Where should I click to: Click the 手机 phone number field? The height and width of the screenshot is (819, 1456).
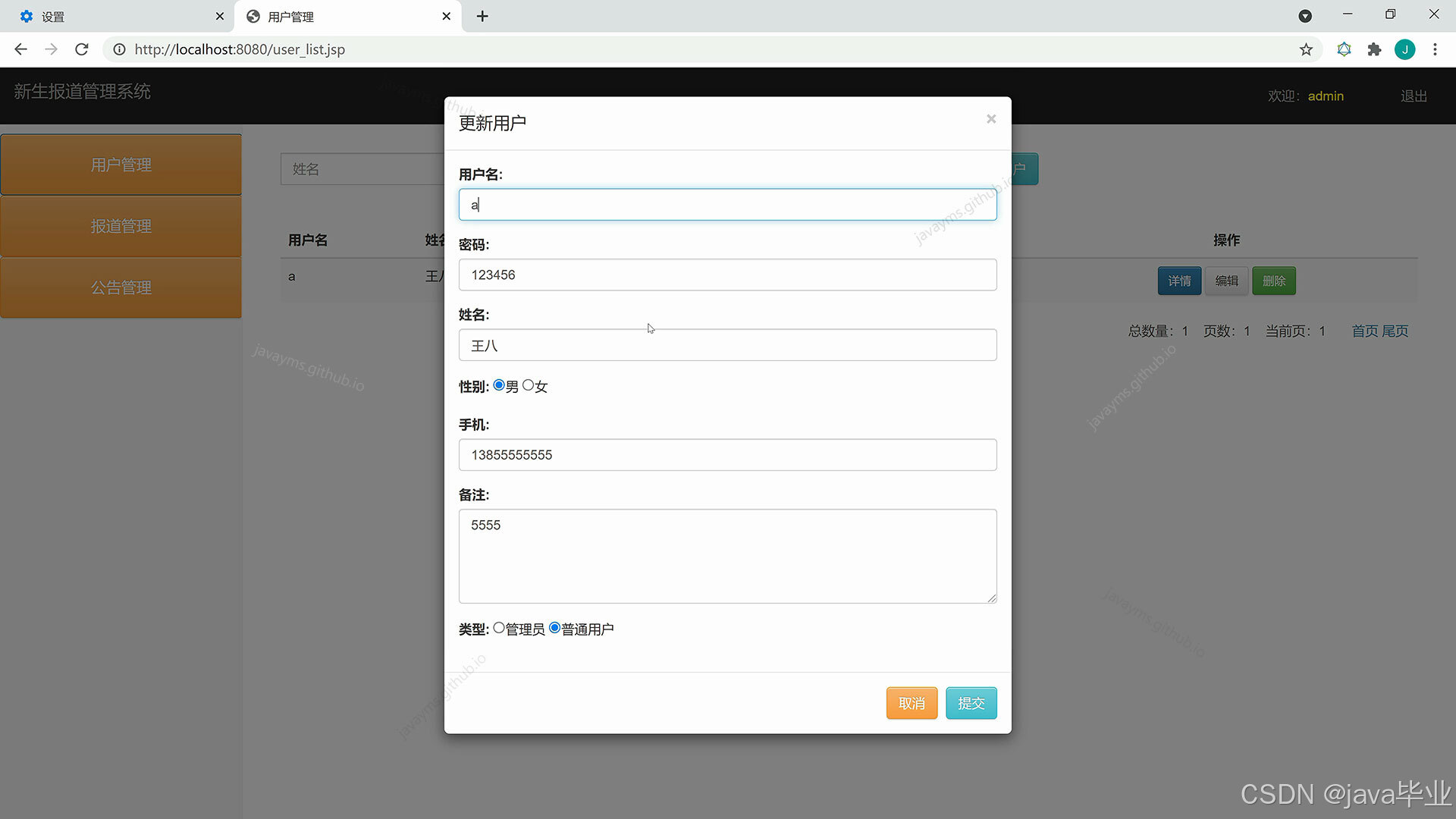click(727, 455)
